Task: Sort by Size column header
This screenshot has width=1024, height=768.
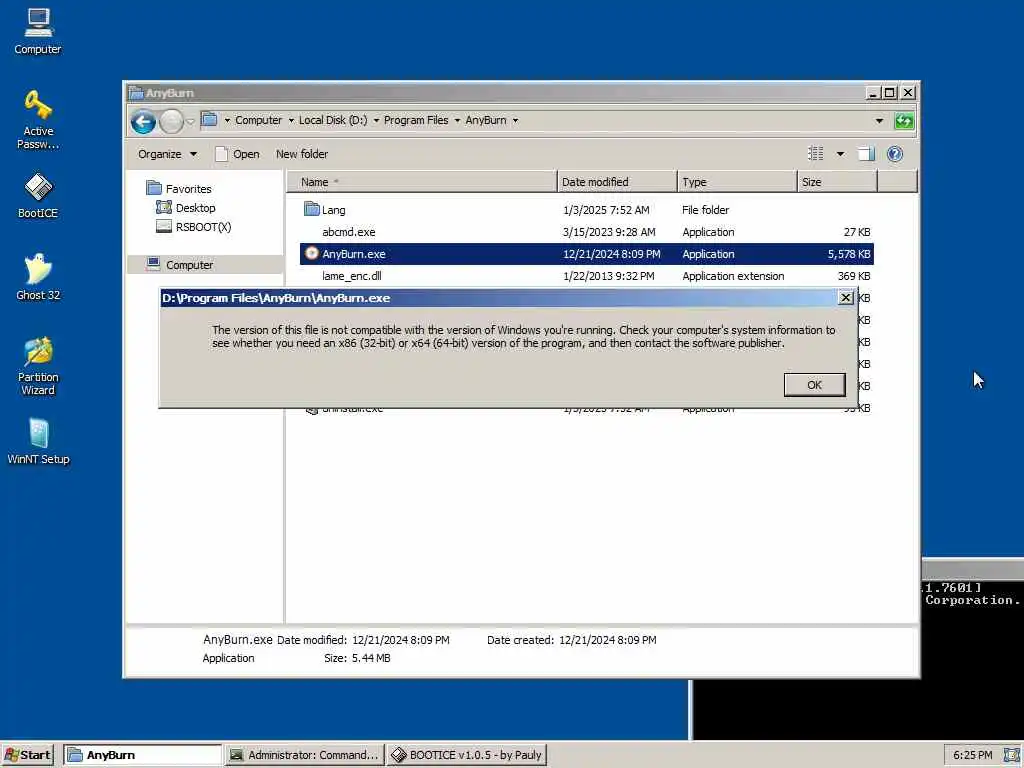Action: 837,182
